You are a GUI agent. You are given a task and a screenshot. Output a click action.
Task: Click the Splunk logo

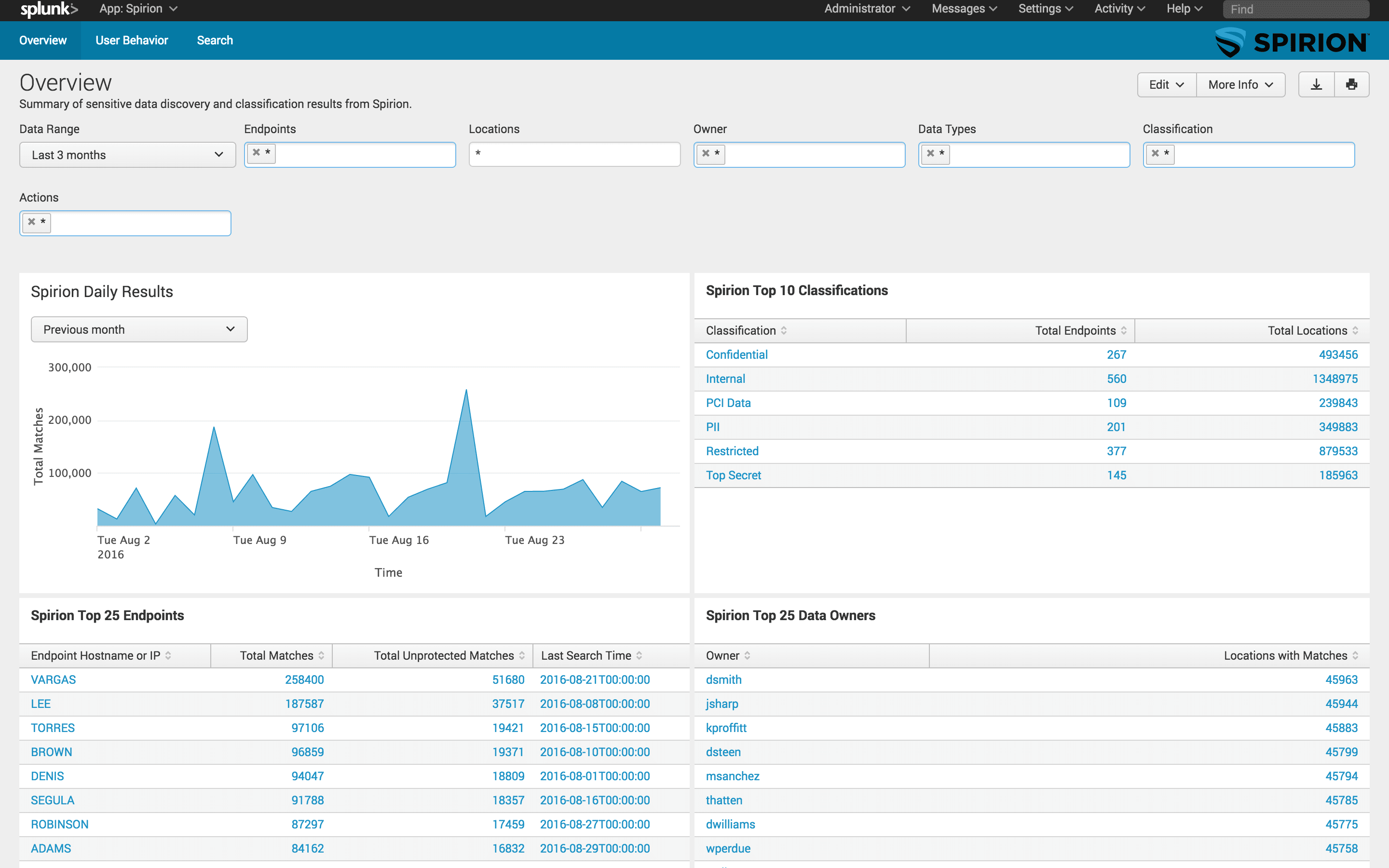tap(48, 9)
